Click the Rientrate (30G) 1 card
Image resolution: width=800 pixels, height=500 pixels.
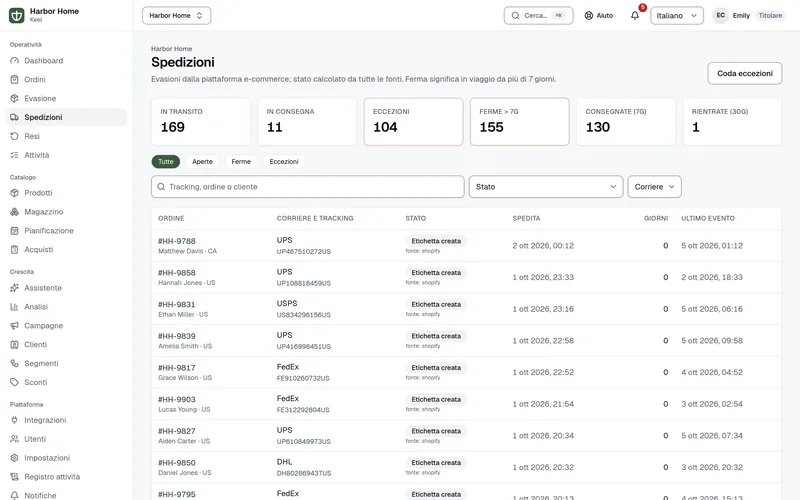pos(733,122)
